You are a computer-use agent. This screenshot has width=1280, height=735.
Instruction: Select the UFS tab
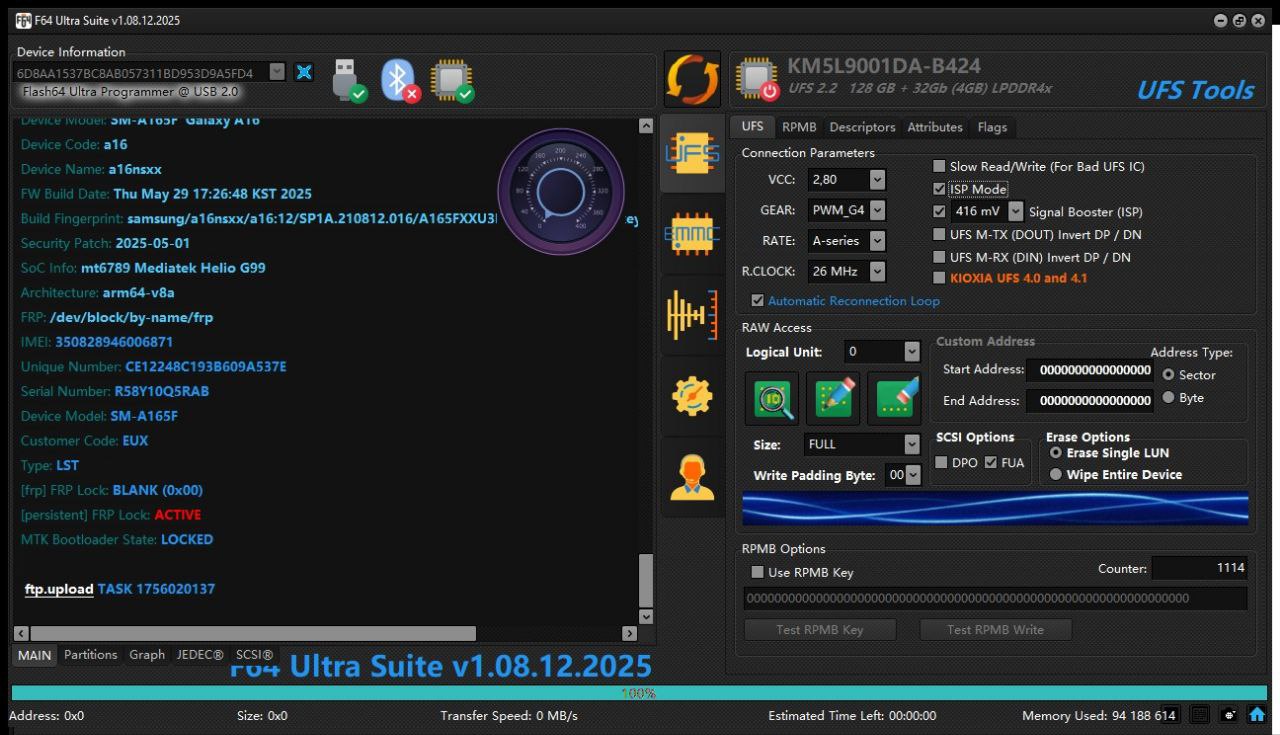tap(752, 127)
